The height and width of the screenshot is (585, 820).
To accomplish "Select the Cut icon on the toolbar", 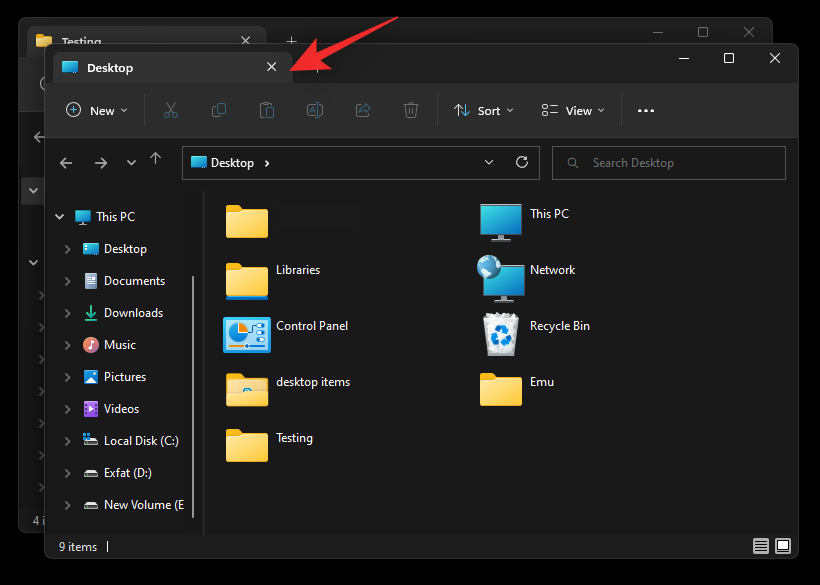I will [x=170, y=110].
